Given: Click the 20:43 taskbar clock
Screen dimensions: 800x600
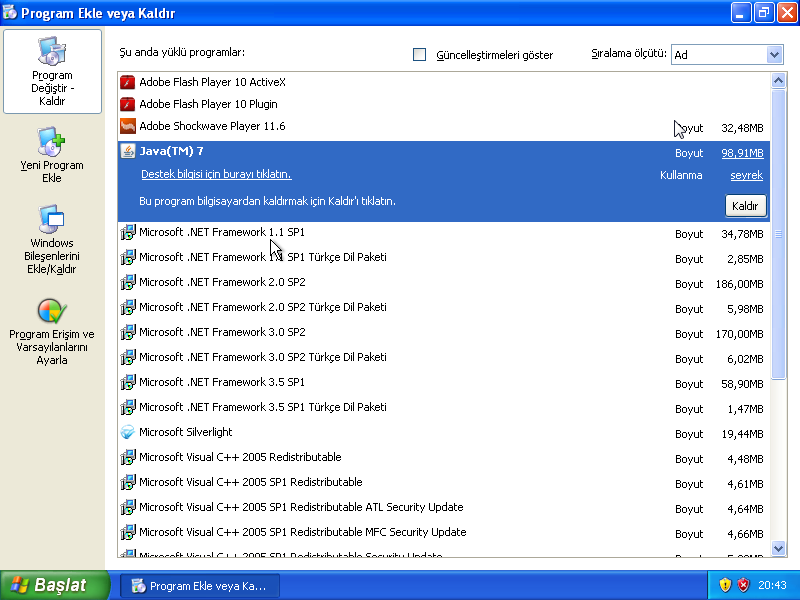Looking at the screenshot, I should tap(772, 585).
